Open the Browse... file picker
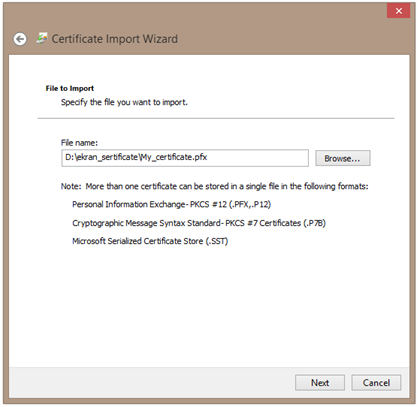Screen dimensions: 420x407 pyautogui.click(x=343, y=158)
